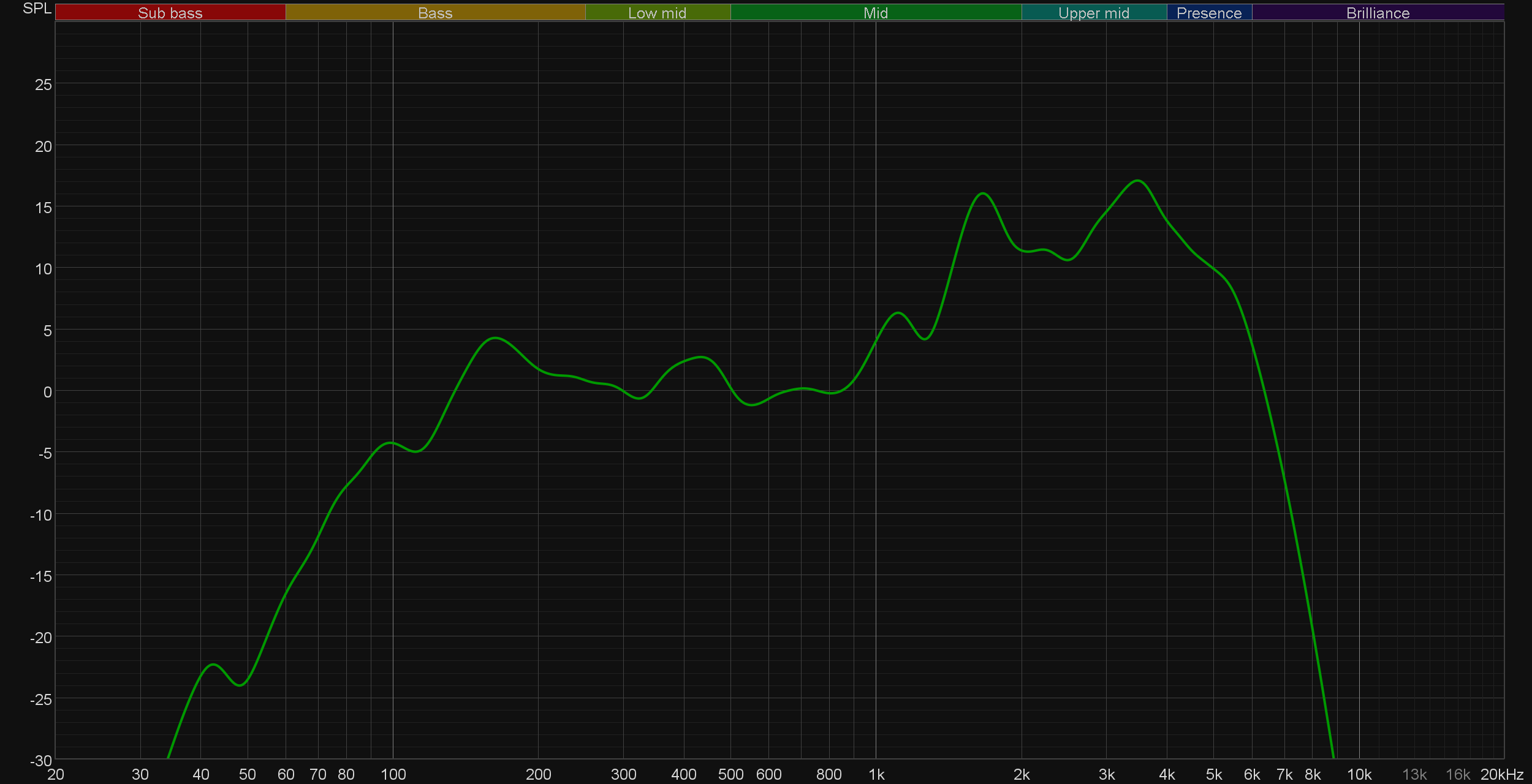Select the Mid band header
1532x784 pixels.
point(875,13)
